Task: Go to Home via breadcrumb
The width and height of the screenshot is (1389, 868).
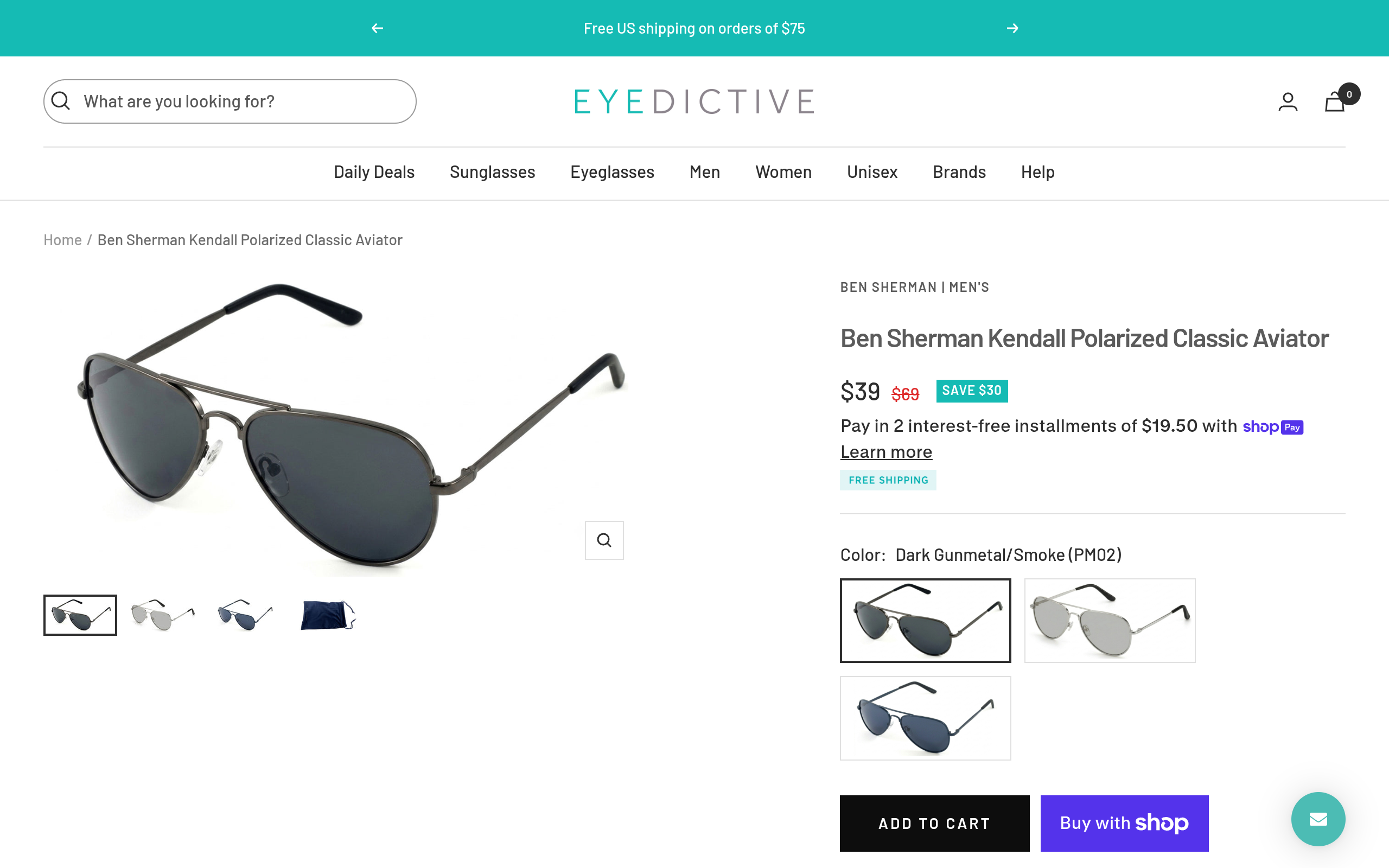Action: 62,240
